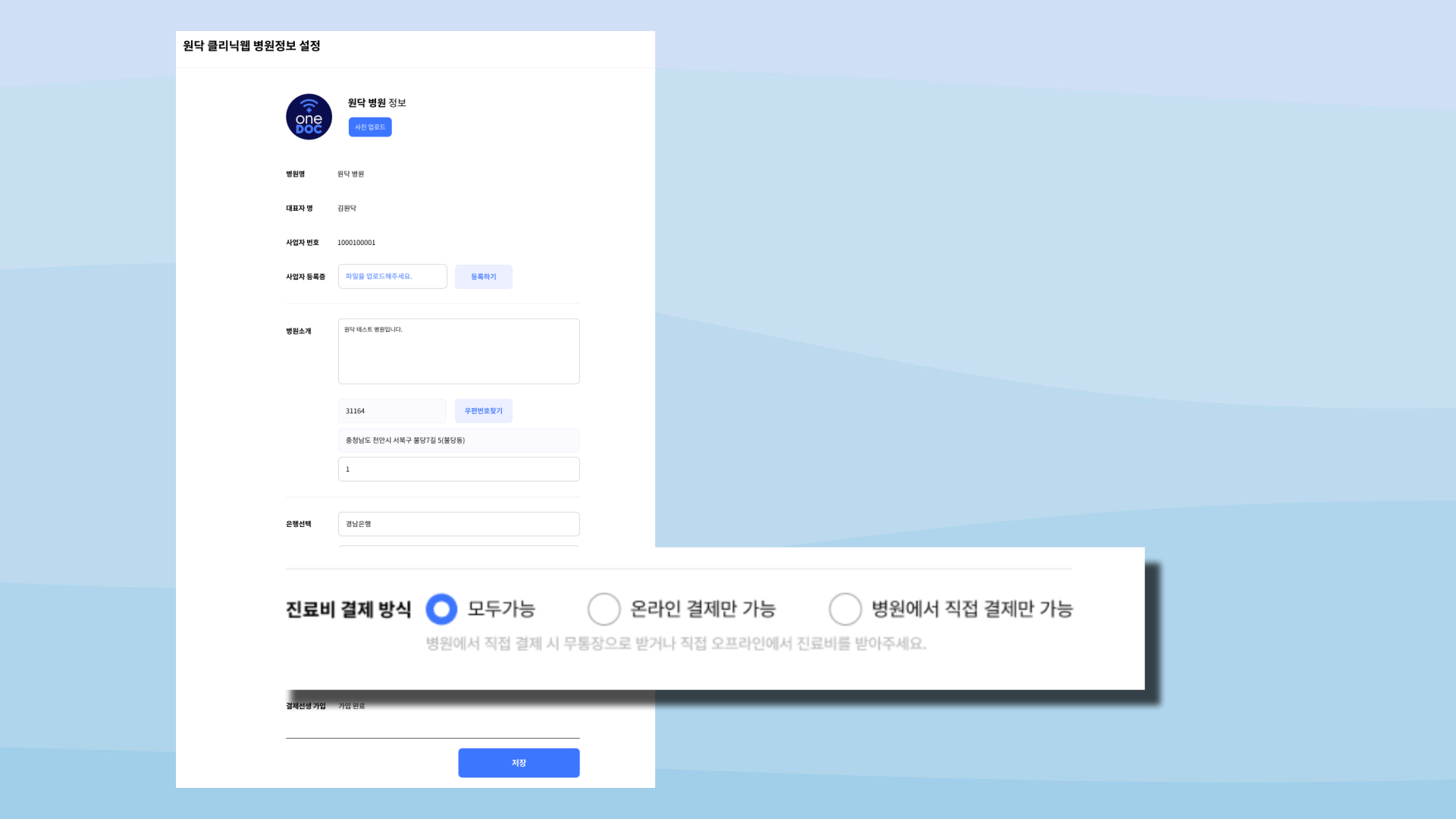The image size is (1456, 819).
Task: Select 병원에서 직접 결제만 가능 radio option
Action: tap(845, 609)
